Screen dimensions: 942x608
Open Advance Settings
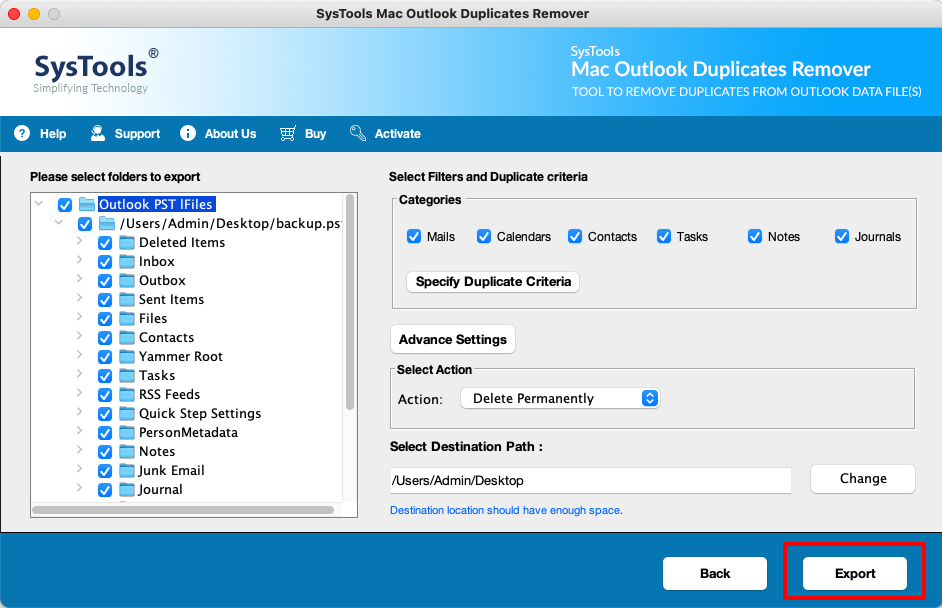pos(453,339)
